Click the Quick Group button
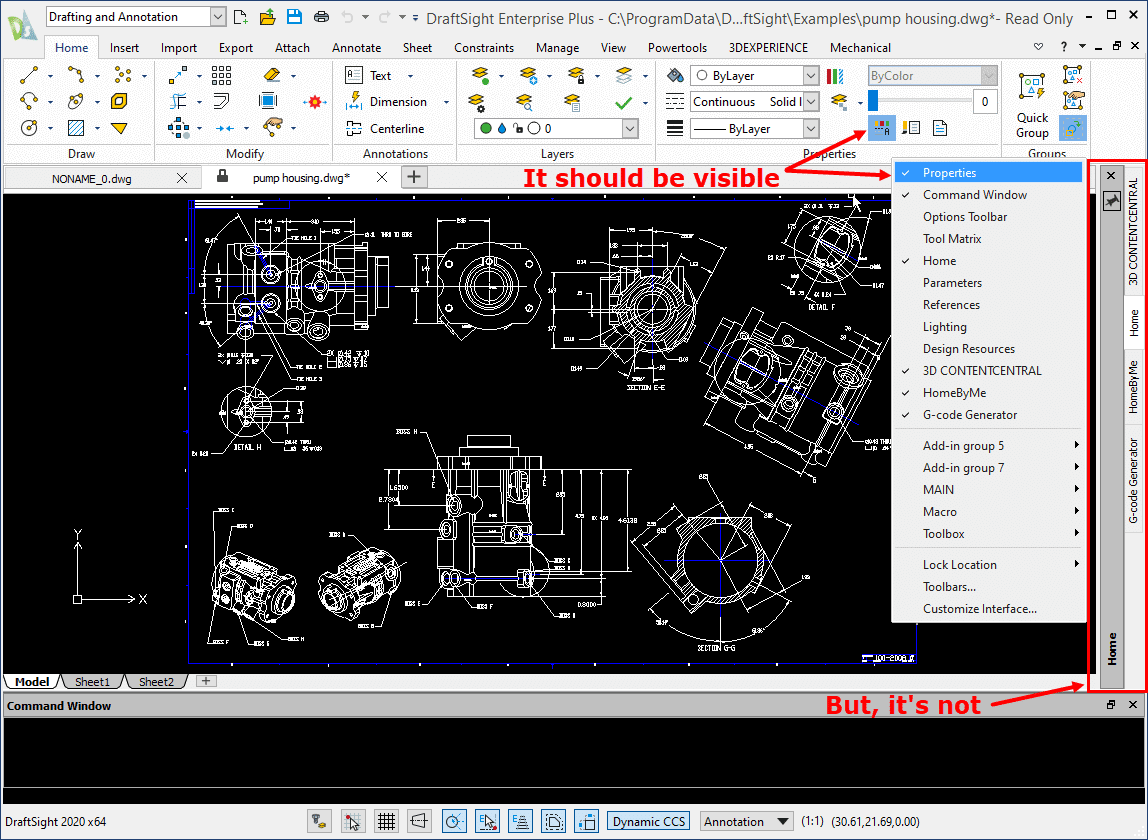 (x=1032, y=106)
